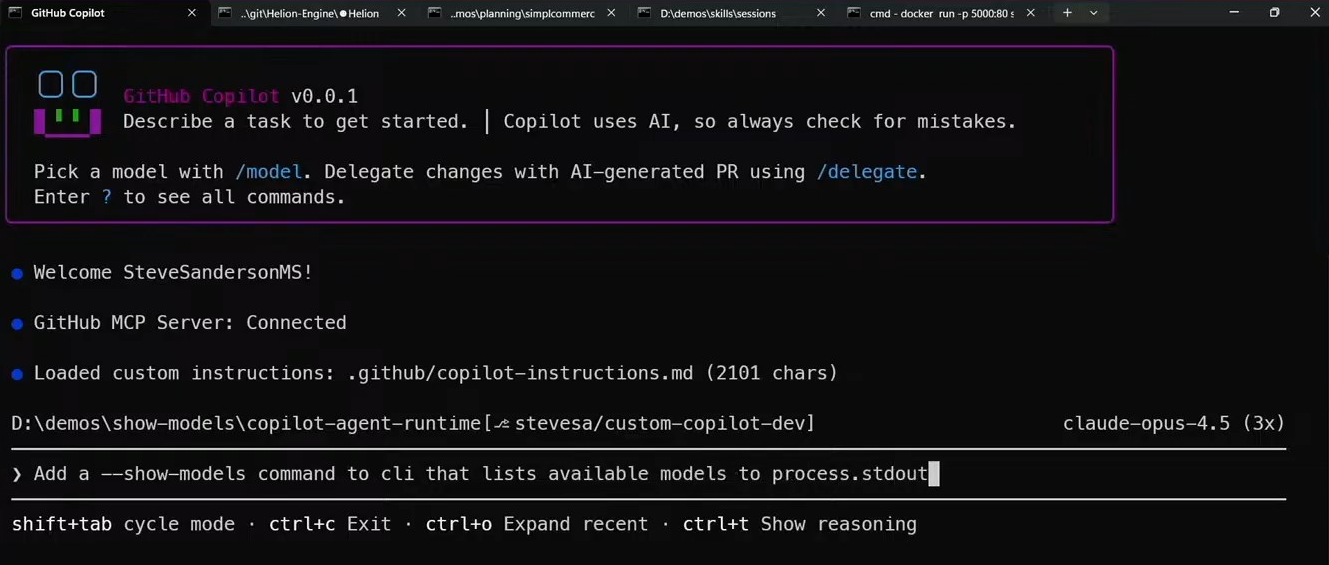This screenshot has height=565, width=1329.
Task: Restore down the terminal window
Action: tap(1274, 13)
